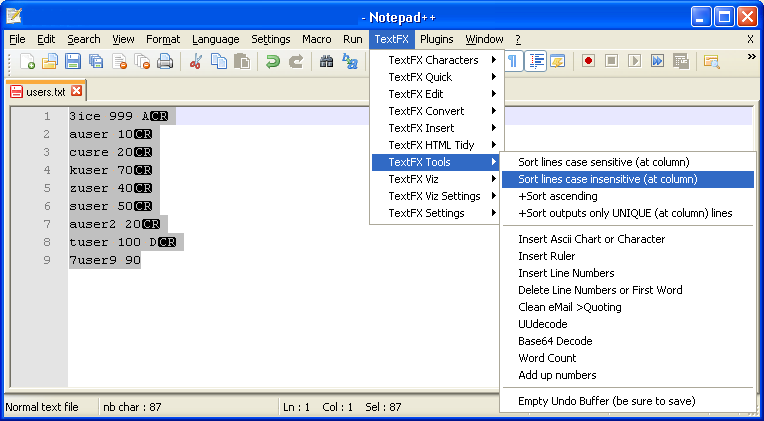Select Add up numbers

pyautogui.click(x=628, y=375)
